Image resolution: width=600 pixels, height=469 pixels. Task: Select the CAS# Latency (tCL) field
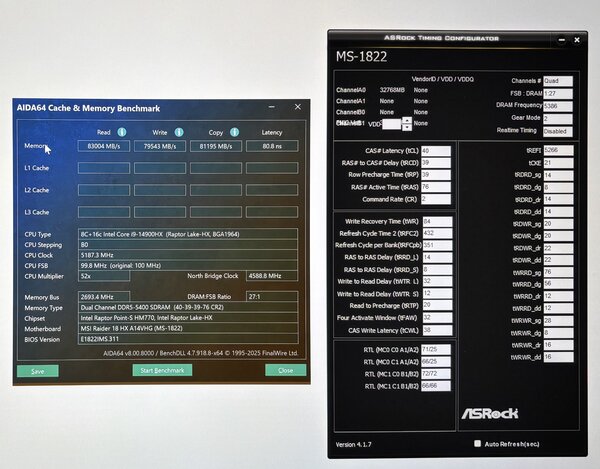click(436, 151)
